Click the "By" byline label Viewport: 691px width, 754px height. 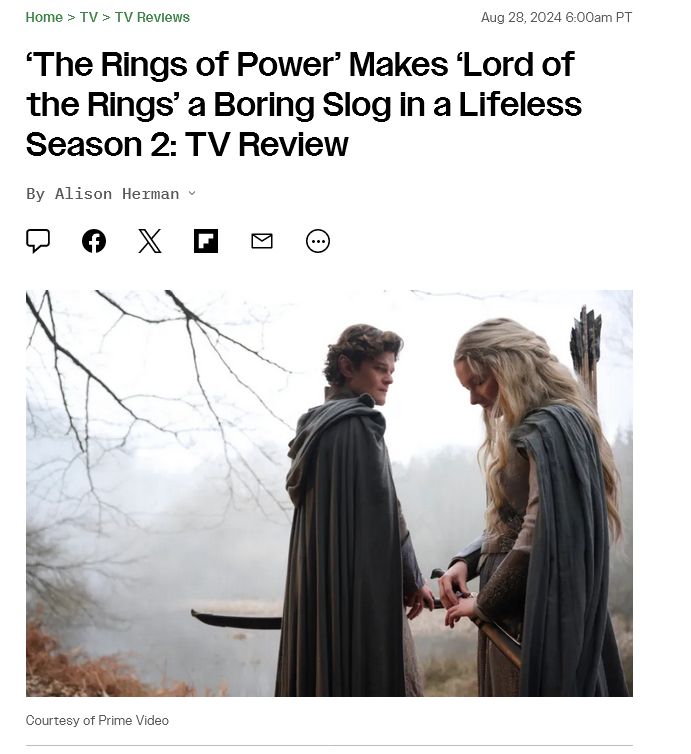tap(36, 194)
